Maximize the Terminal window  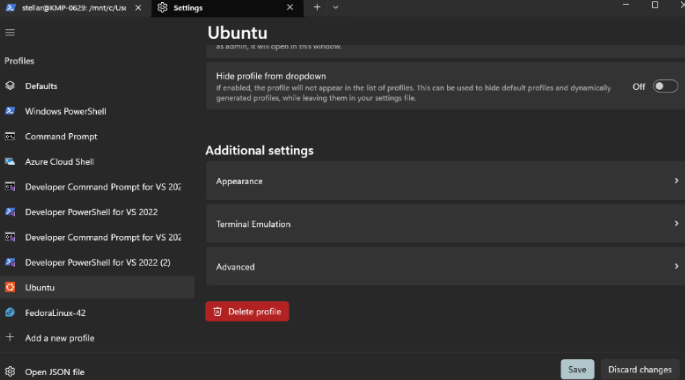pos(654,5)
